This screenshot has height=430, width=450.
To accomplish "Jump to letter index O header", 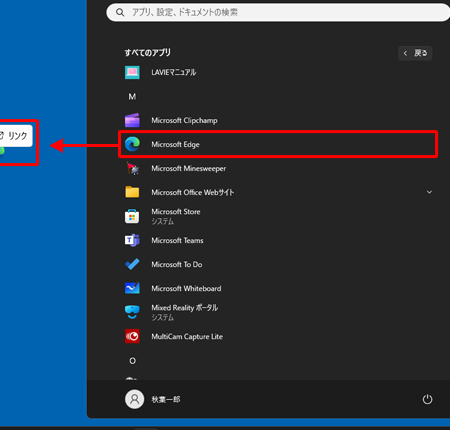I will pos(132,361).
